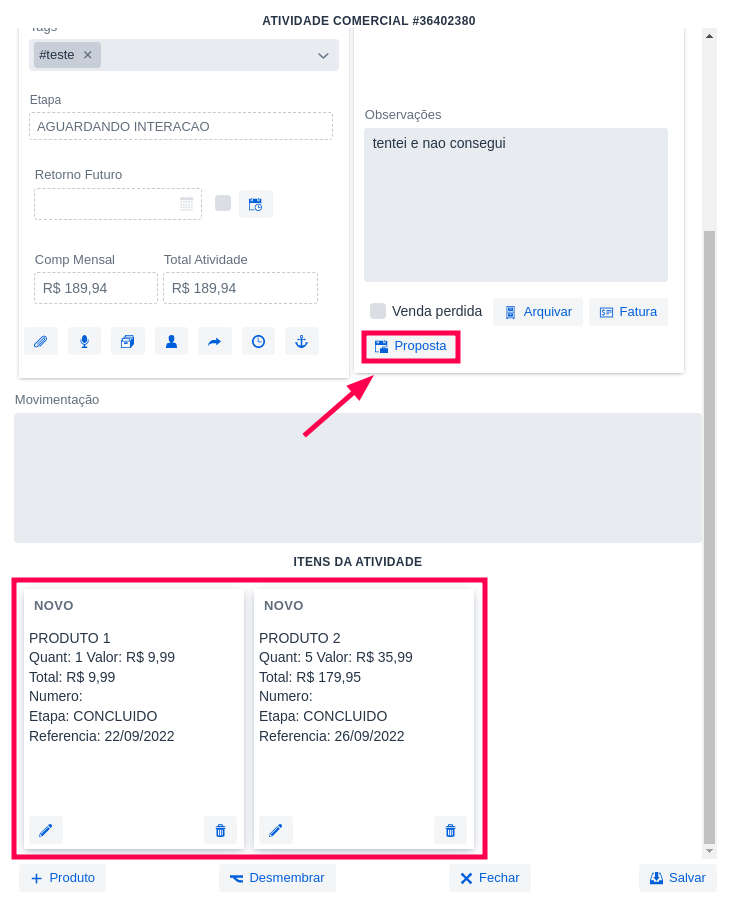
Task: Expand the Tags dropdown chevron
Action: (323, 56)
